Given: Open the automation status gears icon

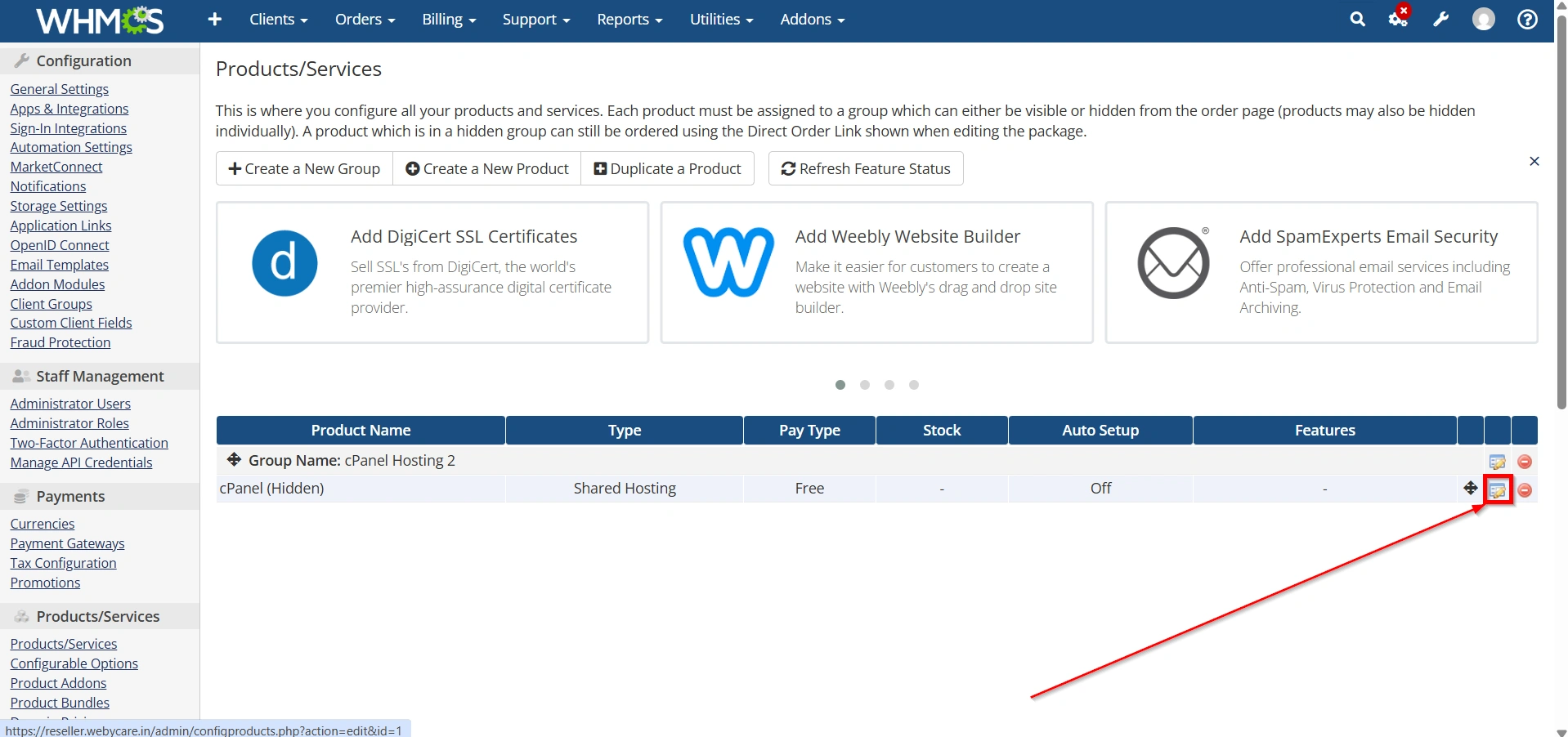Looking at the screenshot, I should coord(1398,19).
